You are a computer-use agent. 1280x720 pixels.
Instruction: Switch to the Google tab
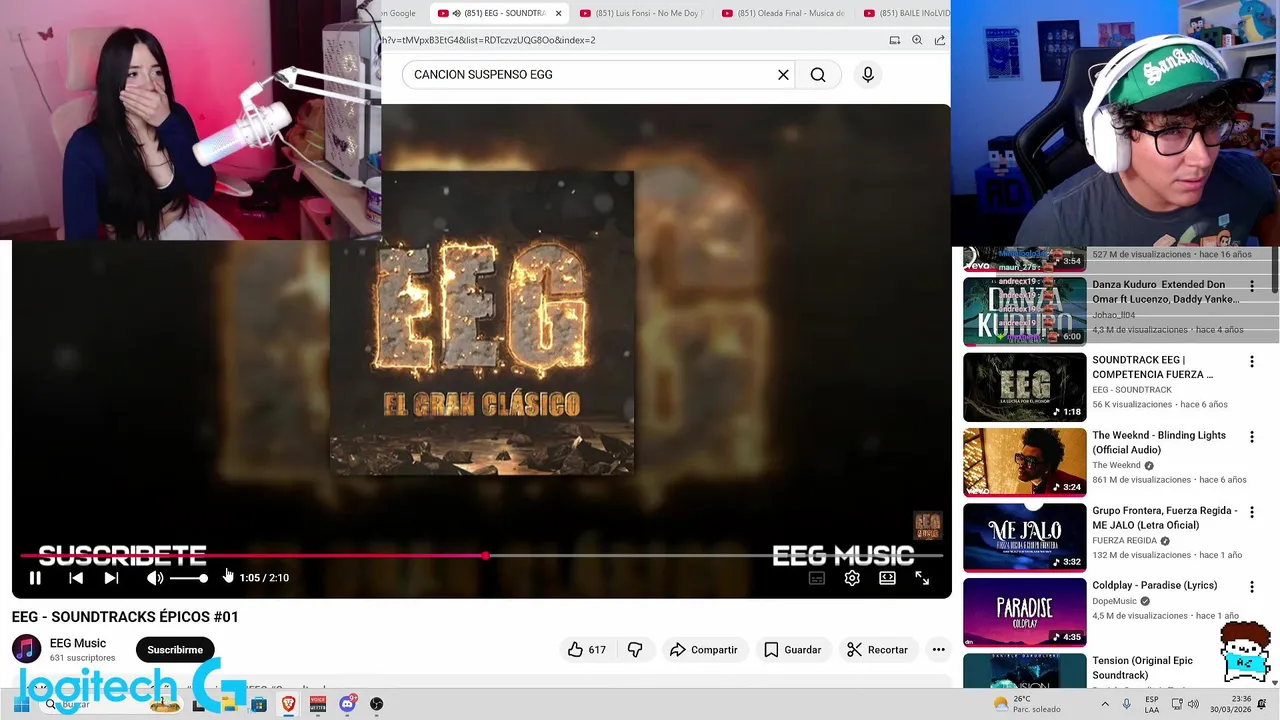(x=401, y=13)
